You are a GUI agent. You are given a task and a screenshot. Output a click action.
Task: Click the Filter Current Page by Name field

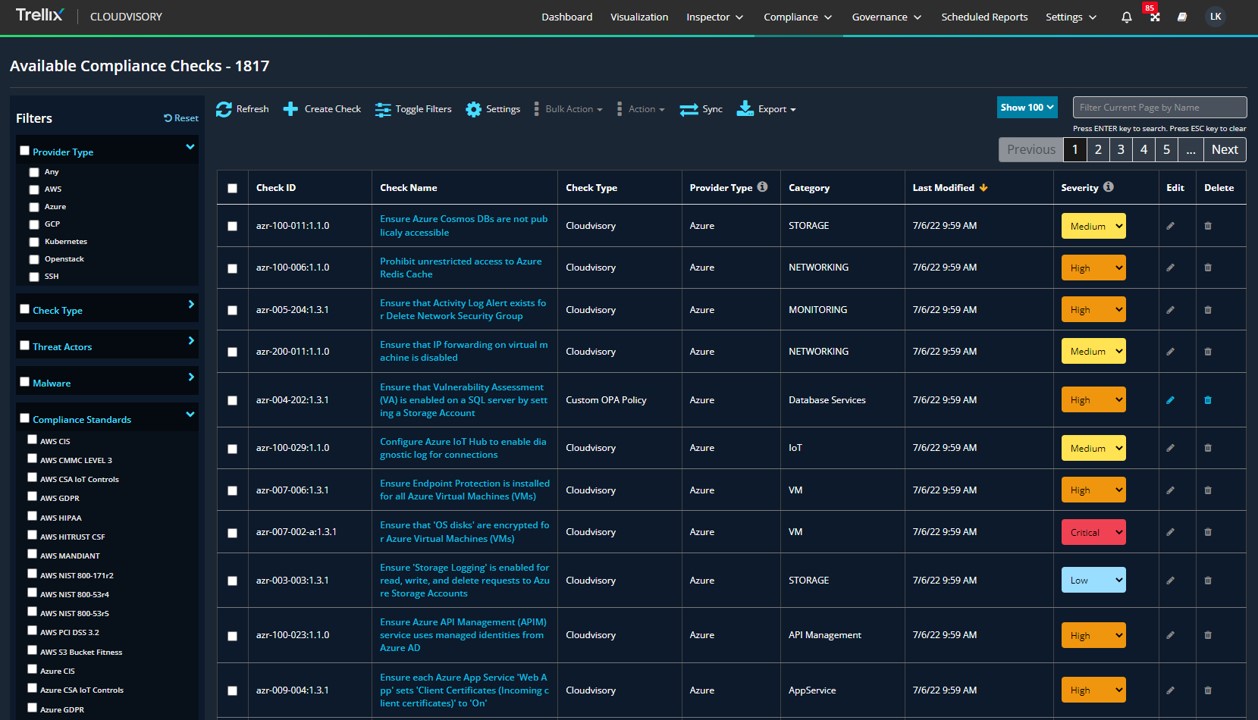1159,107
